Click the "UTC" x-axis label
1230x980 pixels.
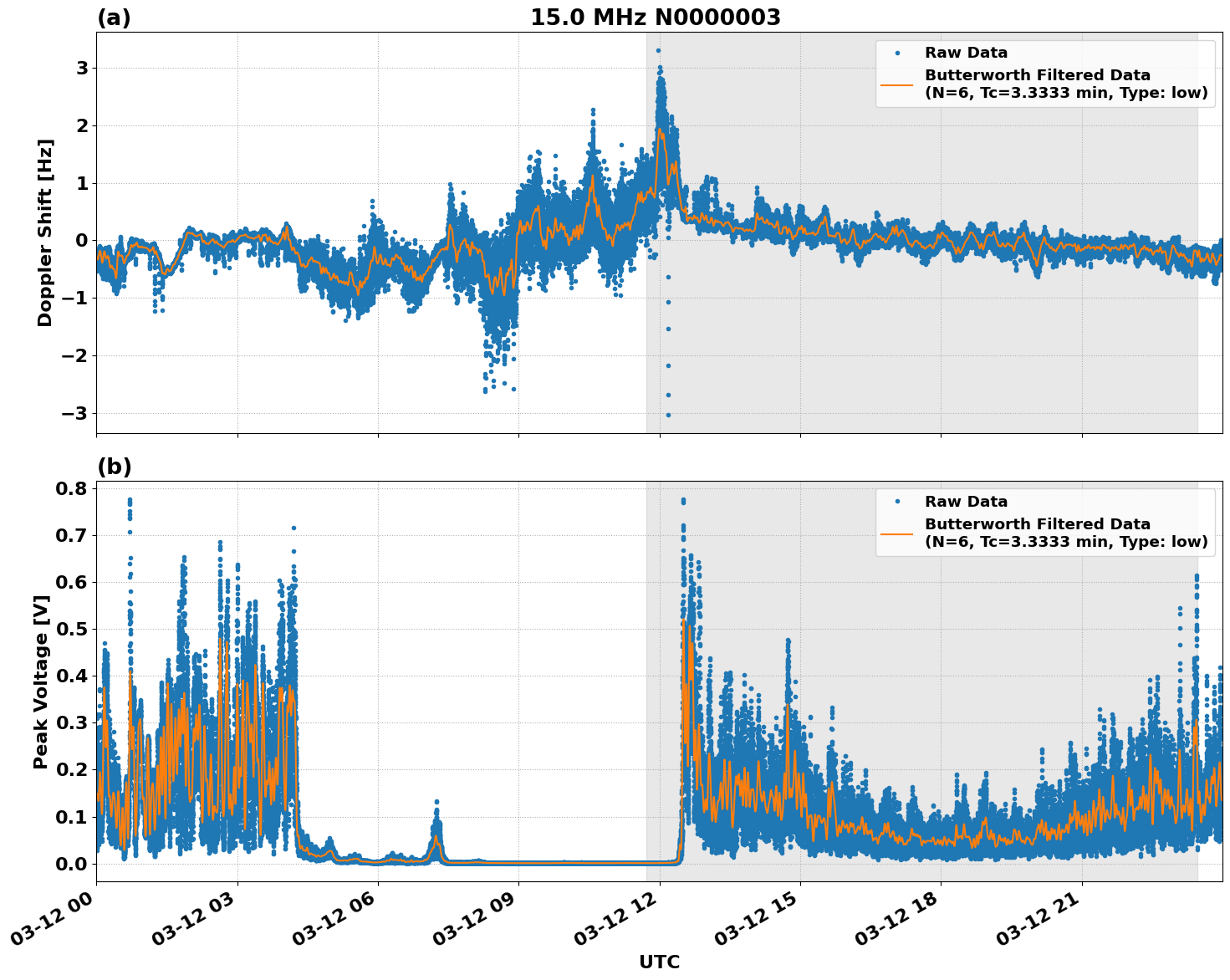coord(659,962)
